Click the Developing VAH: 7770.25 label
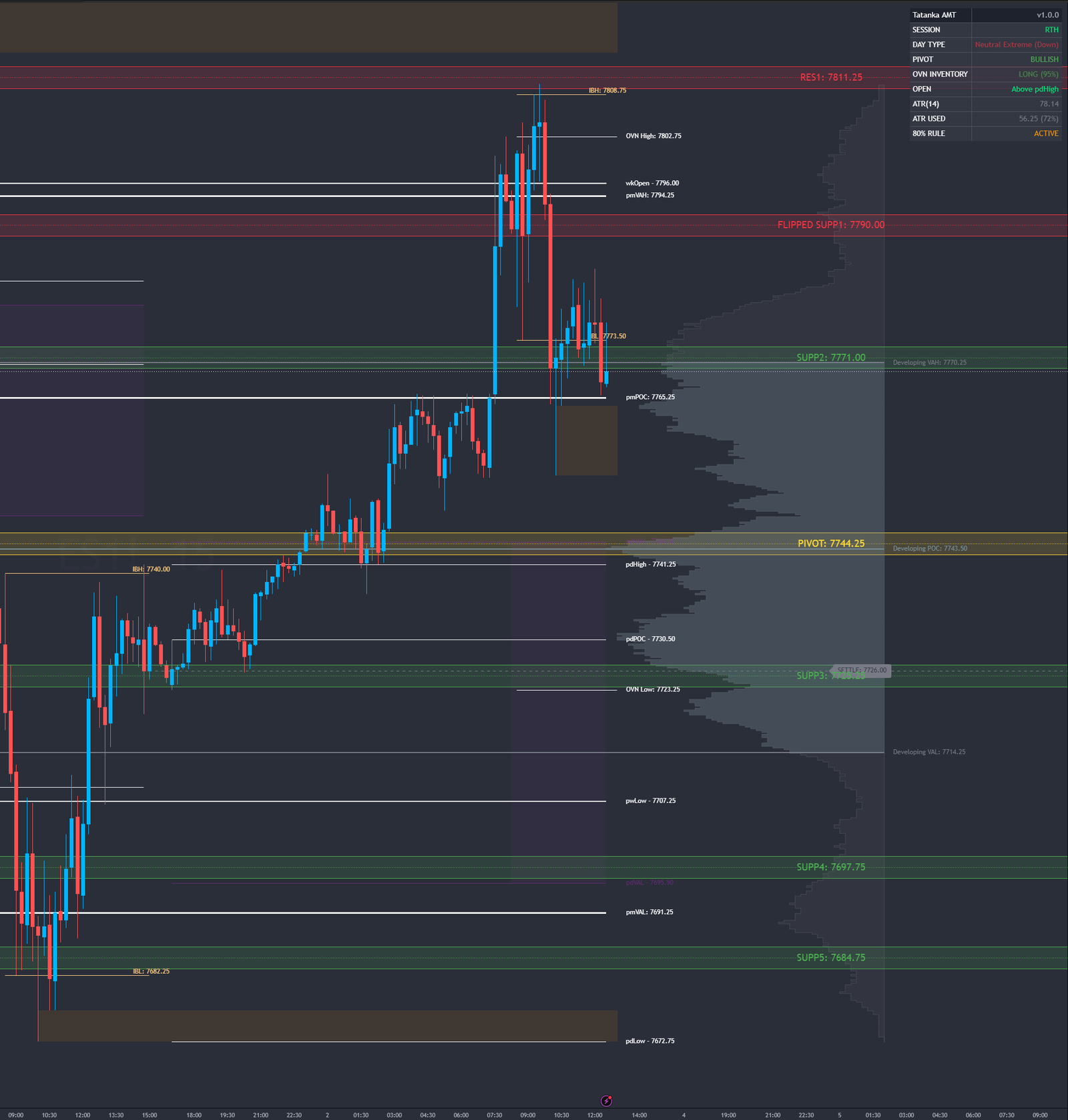 tap(930, 362)
